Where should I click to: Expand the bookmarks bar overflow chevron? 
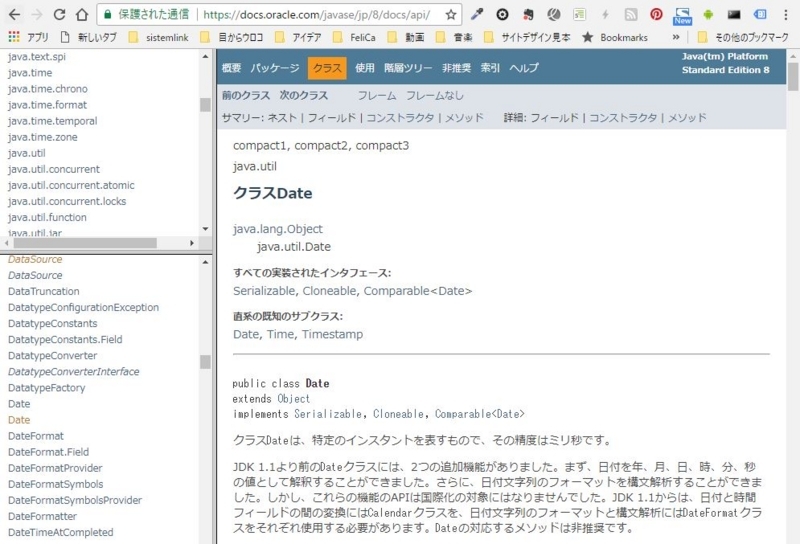(676, 37)
